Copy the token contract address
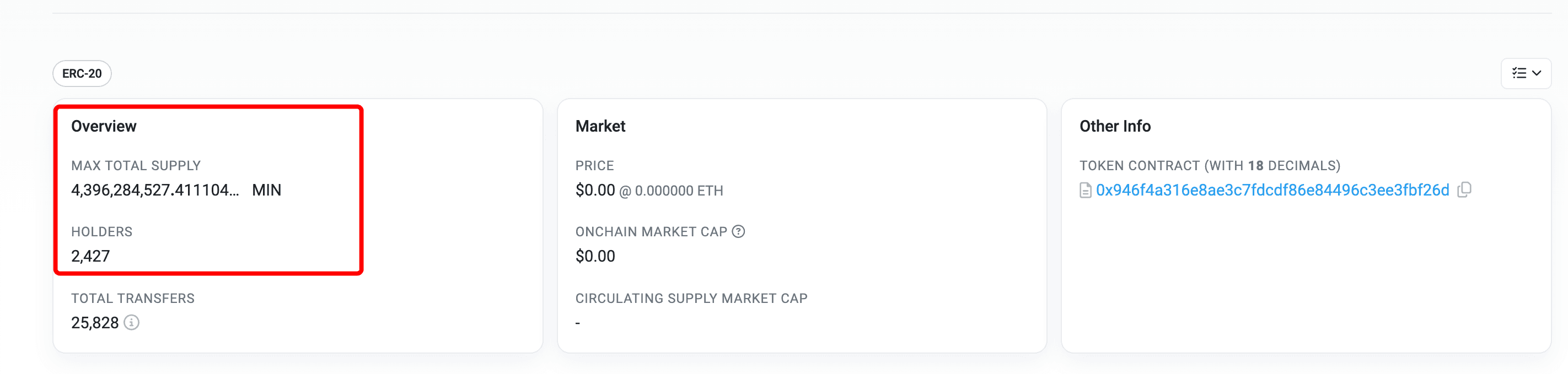 (x=1464, y=189)
